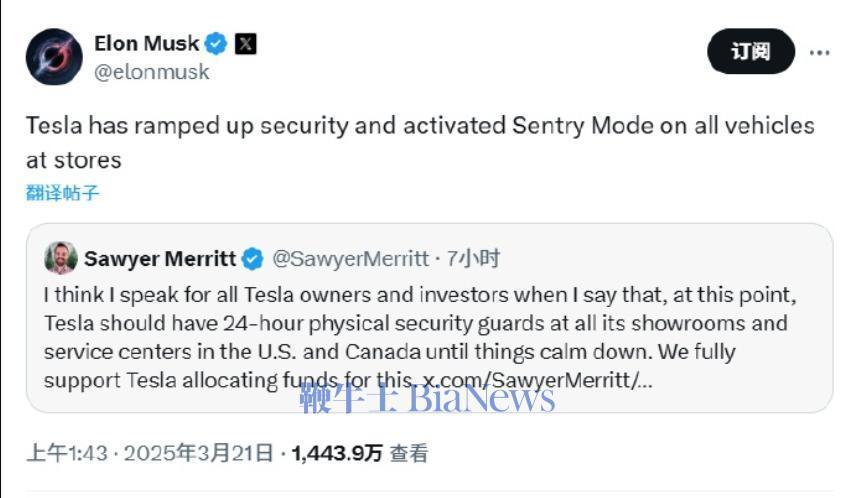
Task: Subscribe using the black 订阅 button
Action: pyautogui.click(x=751, y=51)
